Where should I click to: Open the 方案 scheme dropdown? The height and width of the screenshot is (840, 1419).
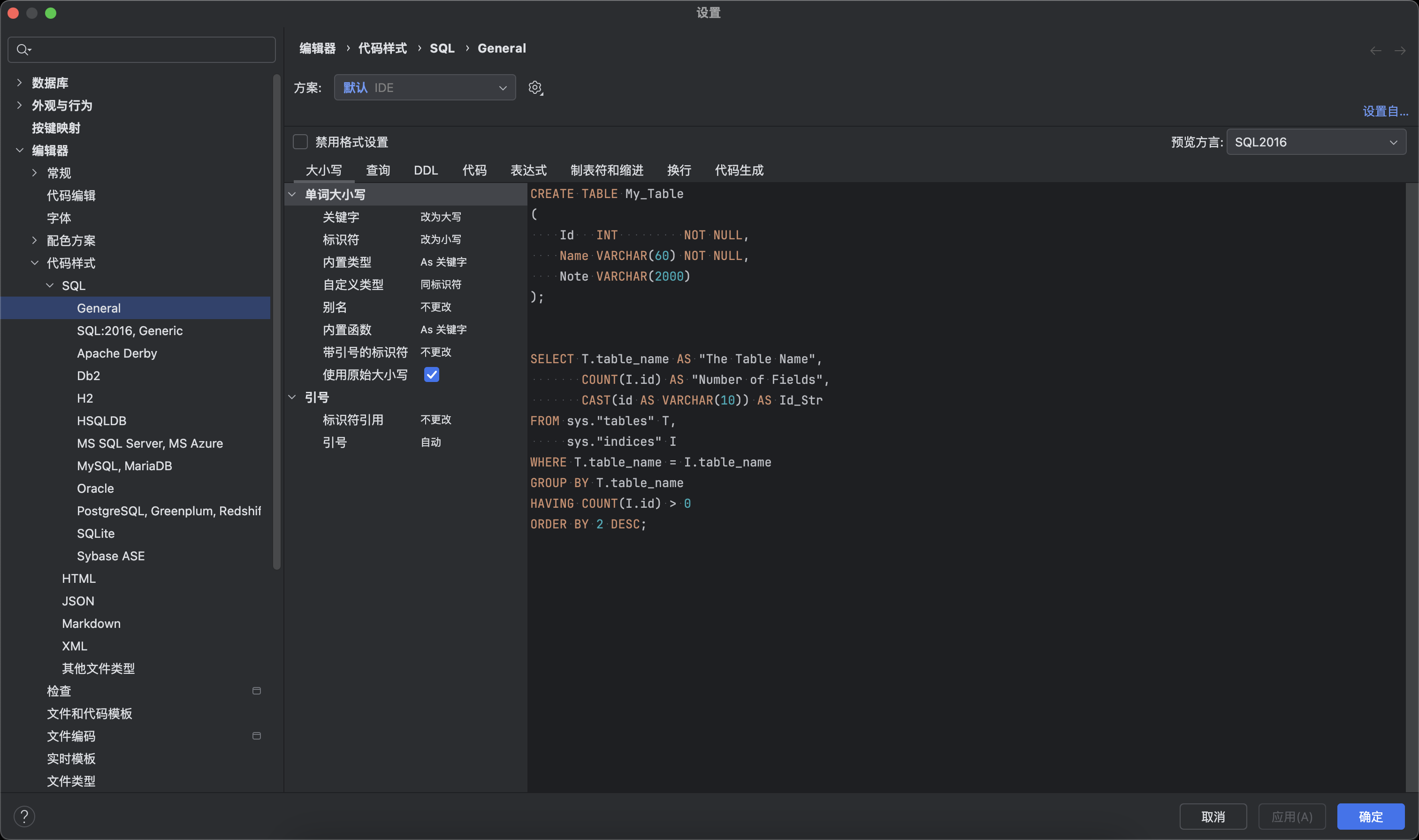click(x=425, y=88)
